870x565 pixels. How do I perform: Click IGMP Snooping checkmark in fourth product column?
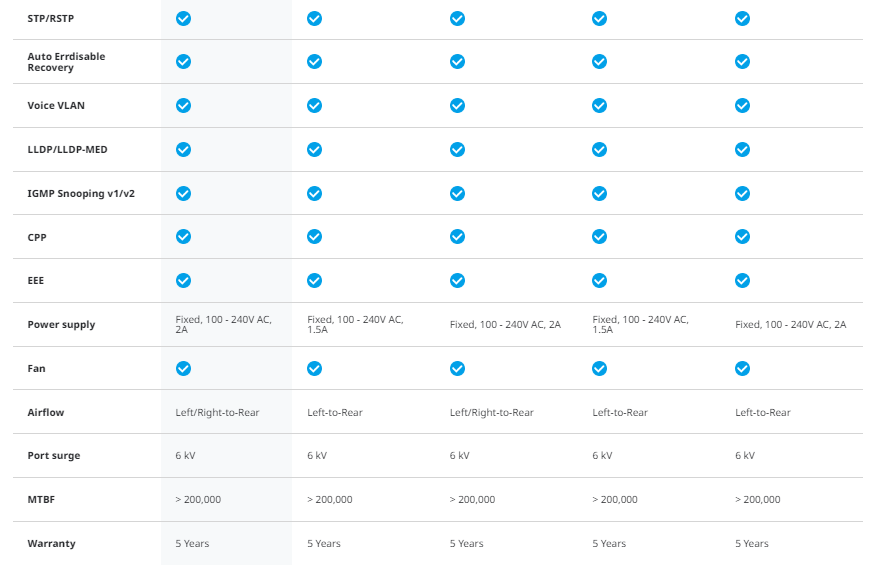tap(599, 193)
